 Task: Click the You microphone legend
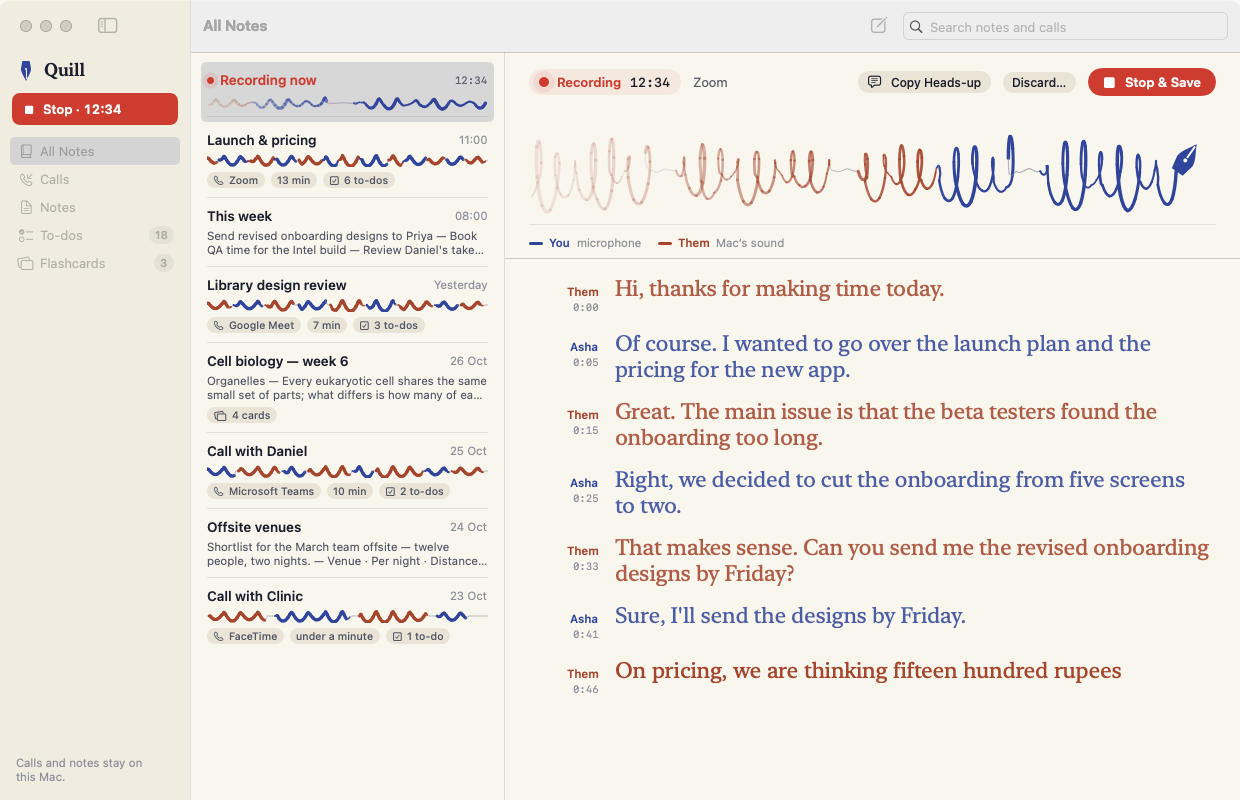coord(586,243)
